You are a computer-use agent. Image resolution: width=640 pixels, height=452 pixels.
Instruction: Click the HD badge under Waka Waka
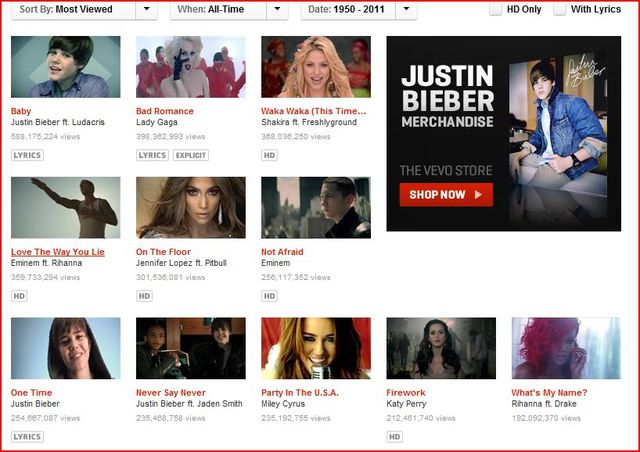(x=269, y=155)
